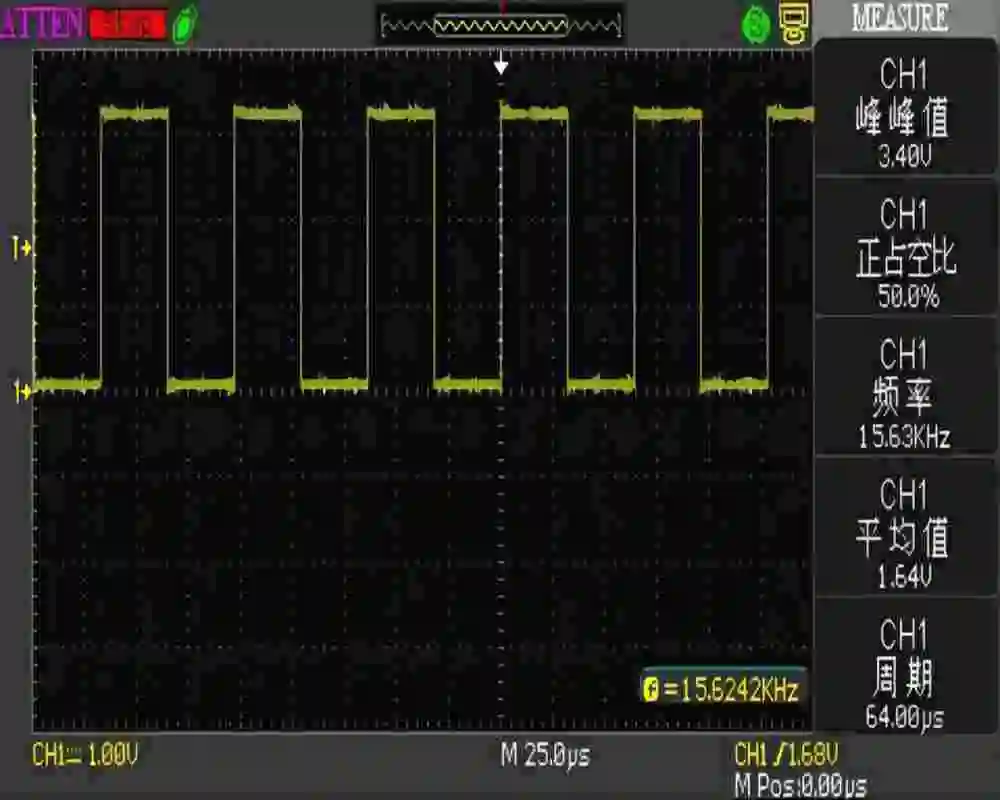
Task: Select the CH1 positive duty cycle 50.0% item
Action: (x=905, y=248)
